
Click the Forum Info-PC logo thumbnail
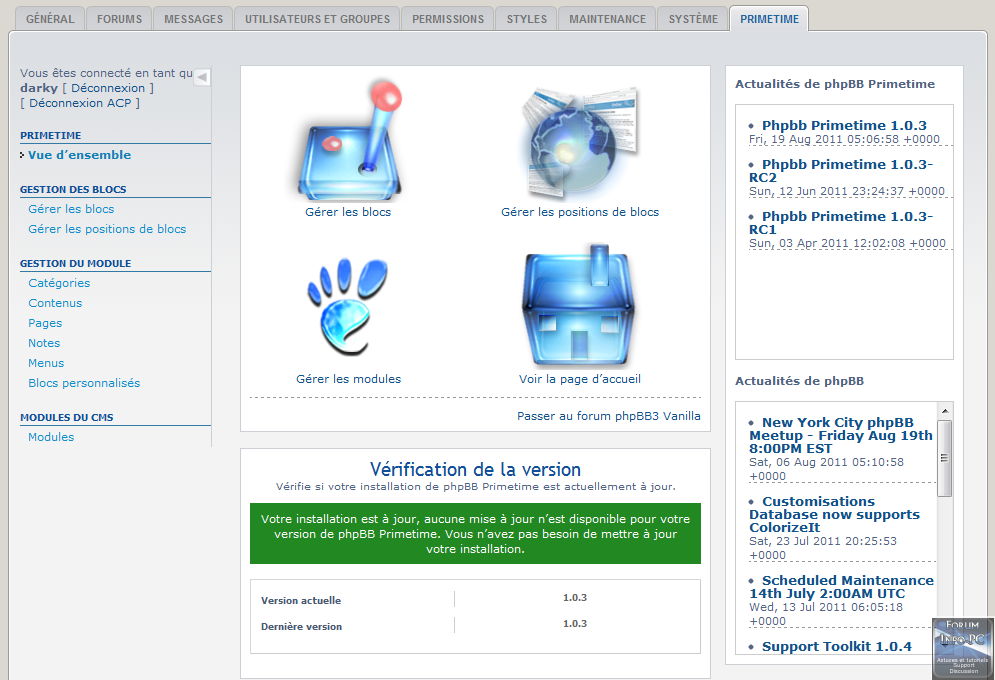tap(963, 648)
